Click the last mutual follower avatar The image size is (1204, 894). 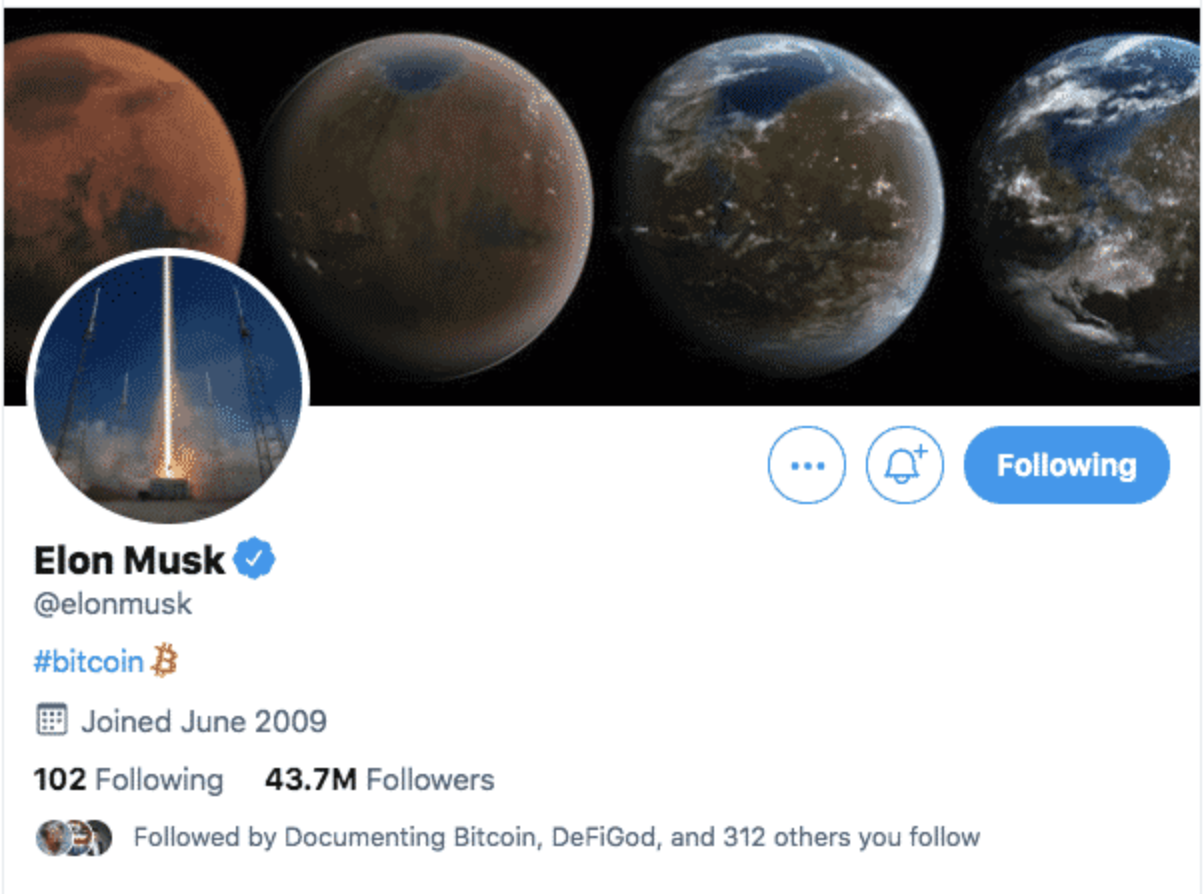(x=97, y=836)
